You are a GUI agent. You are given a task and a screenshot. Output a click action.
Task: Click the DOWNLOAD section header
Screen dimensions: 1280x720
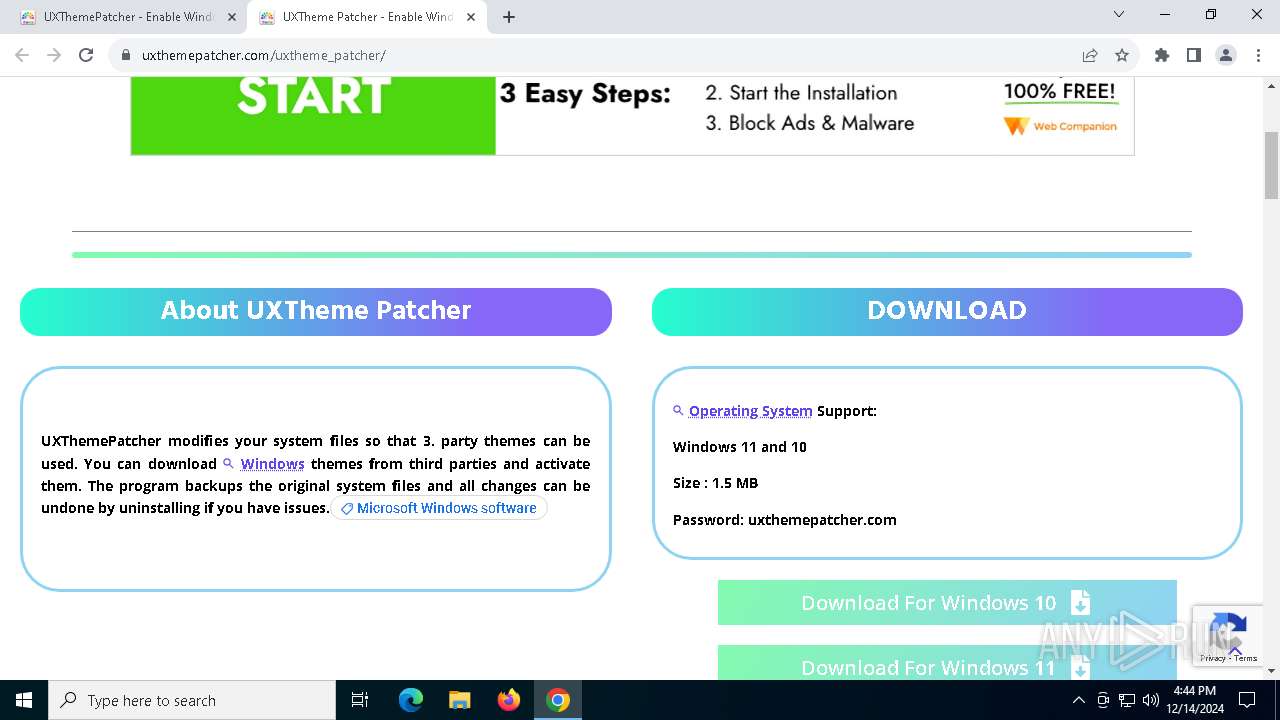click(x=947, y=311)
